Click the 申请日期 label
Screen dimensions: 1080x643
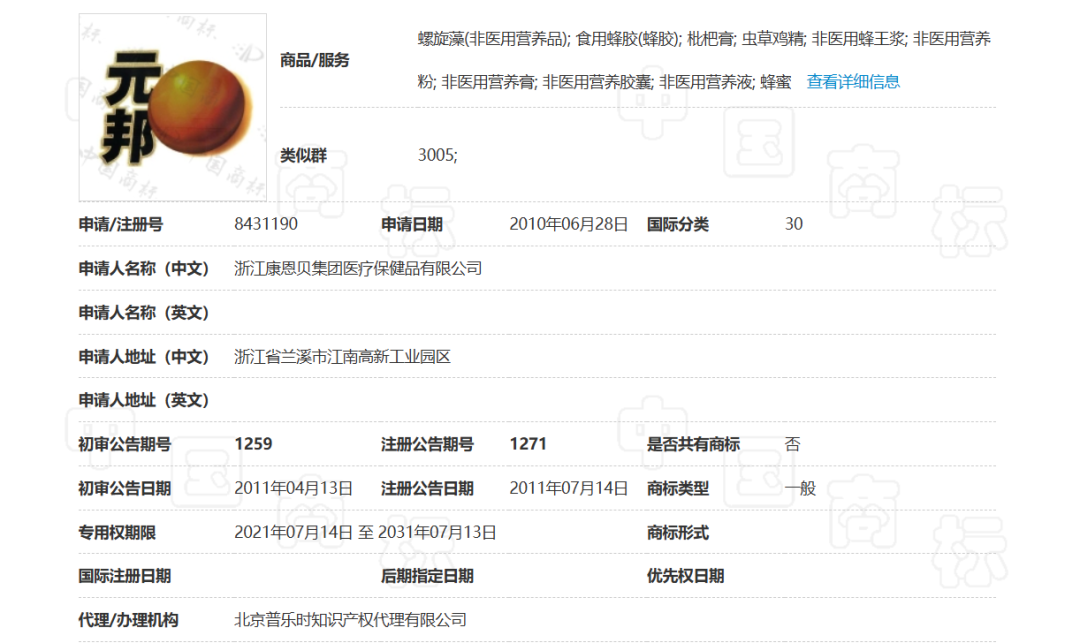(411, 224)
